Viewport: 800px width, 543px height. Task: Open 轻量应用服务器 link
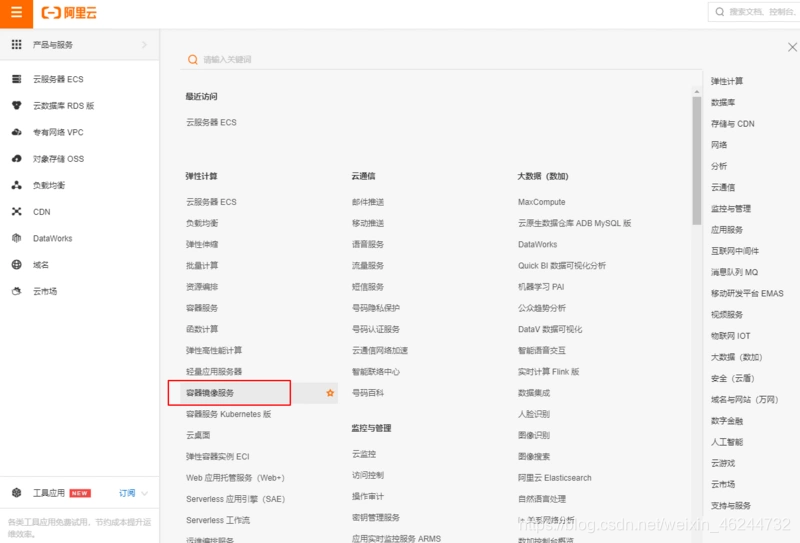(x=214, y=372)
